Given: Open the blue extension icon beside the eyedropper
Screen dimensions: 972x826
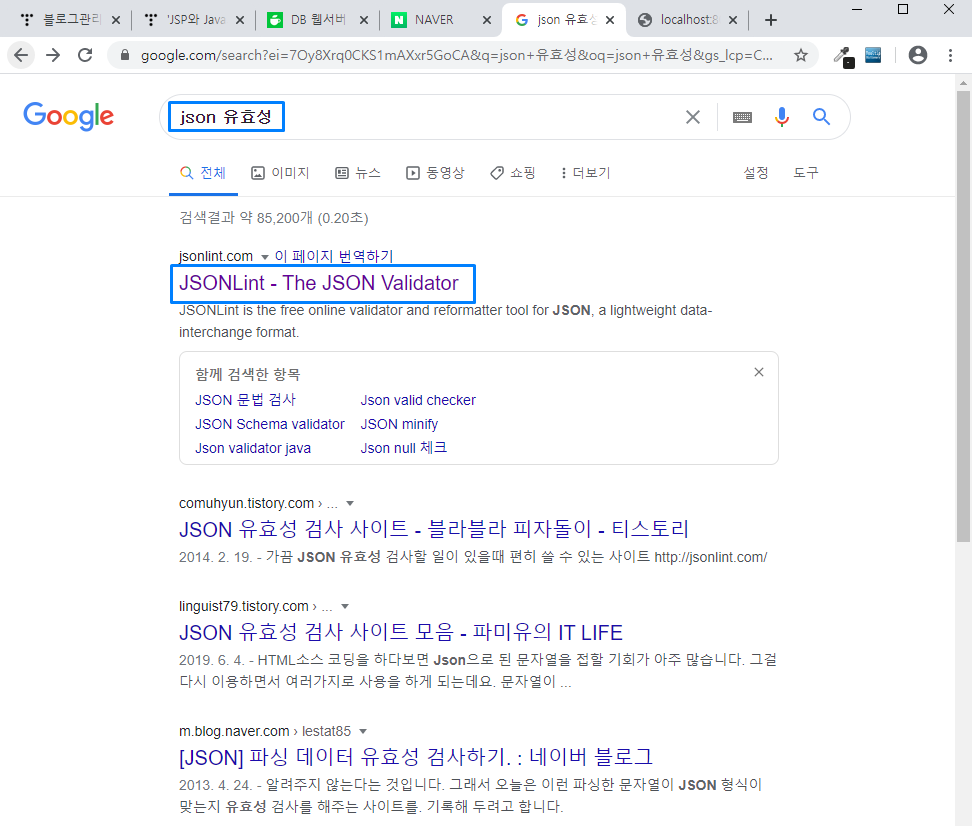Looking at the screenshot, I should [873, 55].
